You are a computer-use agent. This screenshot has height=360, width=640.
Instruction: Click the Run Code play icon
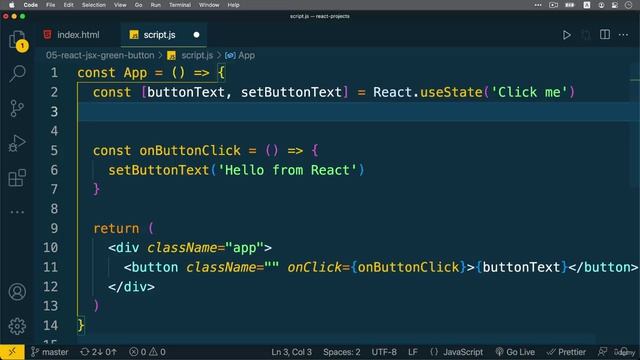[x=567, y=35]
